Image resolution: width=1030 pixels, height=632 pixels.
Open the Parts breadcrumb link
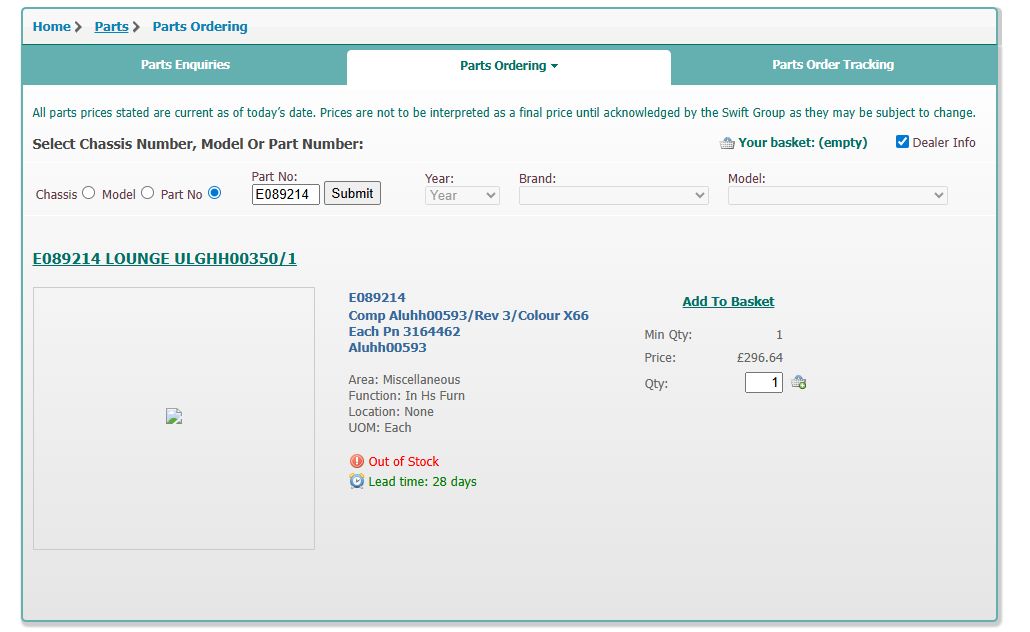112,26
